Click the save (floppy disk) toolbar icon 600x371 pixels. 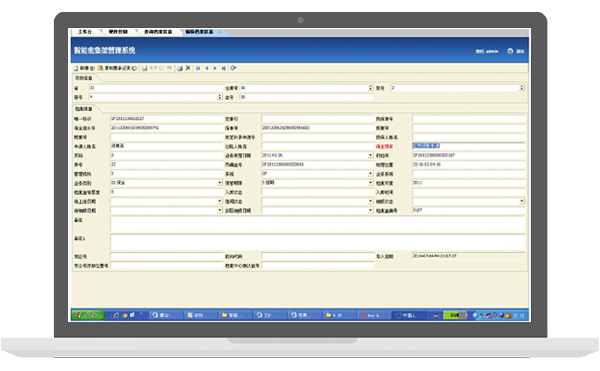pos(145,68)
